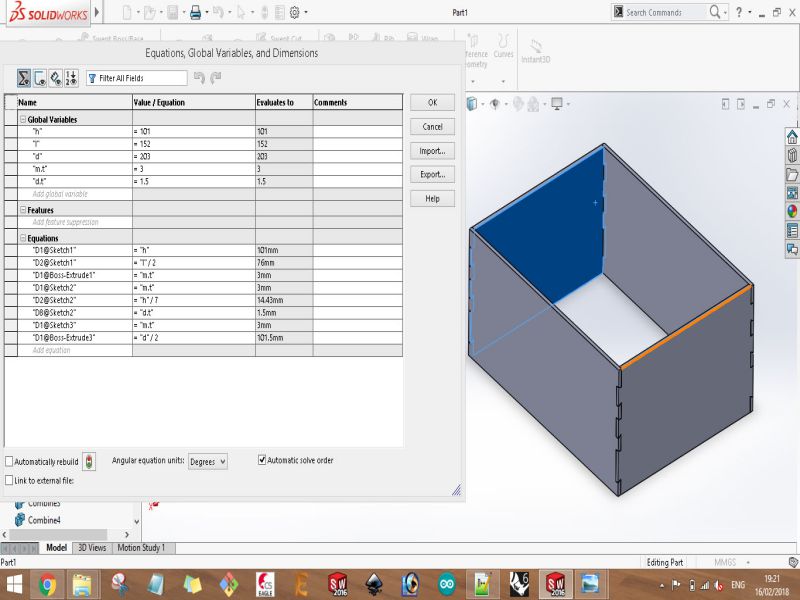Switch to the Model tab
The image size is (800, 600).
click(56, 547)
